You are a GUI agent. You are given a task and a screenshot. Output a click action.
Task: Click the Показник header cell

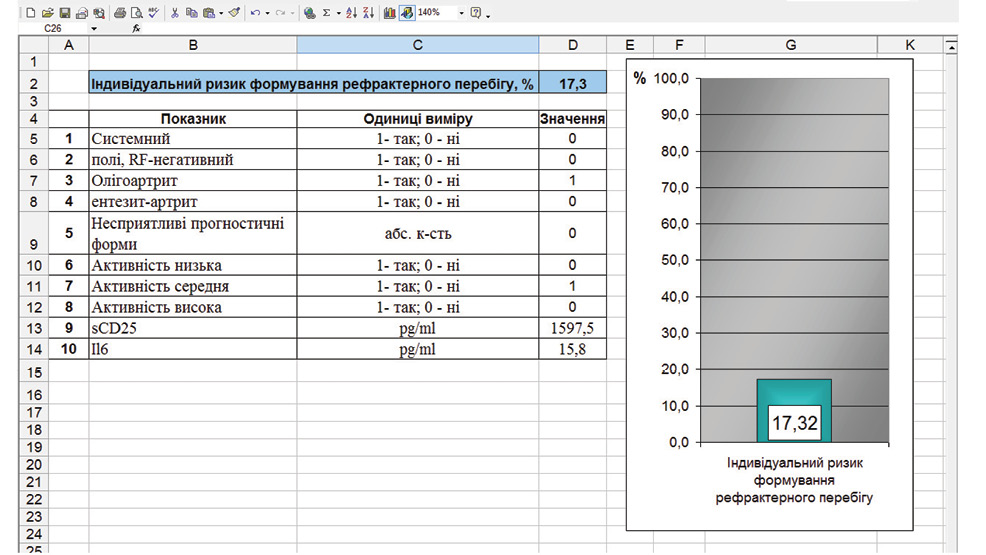(x=193, y=119)
